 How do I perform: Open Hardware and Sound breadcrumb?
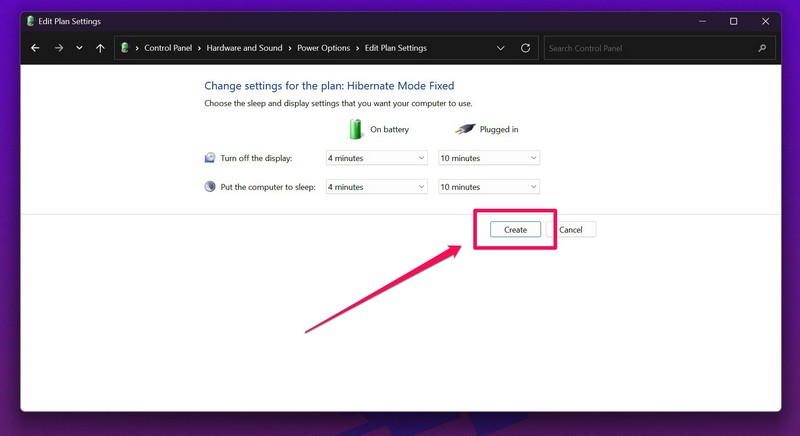point(246,48)
